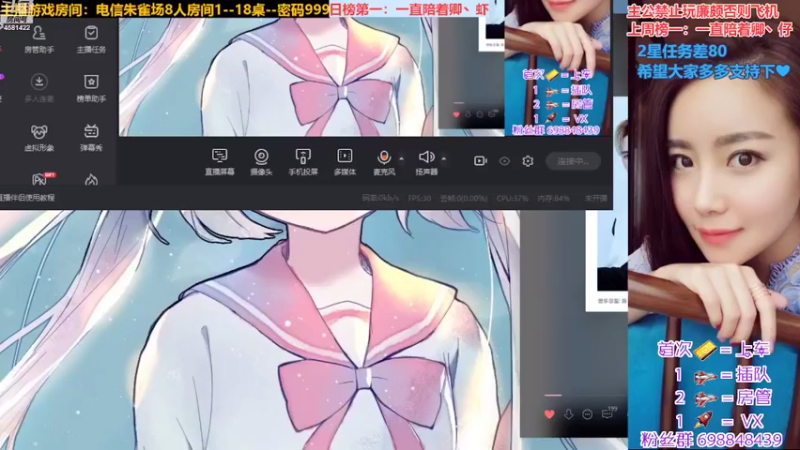Open the 主播任务 streamer tasks panel

pos(91,40)
